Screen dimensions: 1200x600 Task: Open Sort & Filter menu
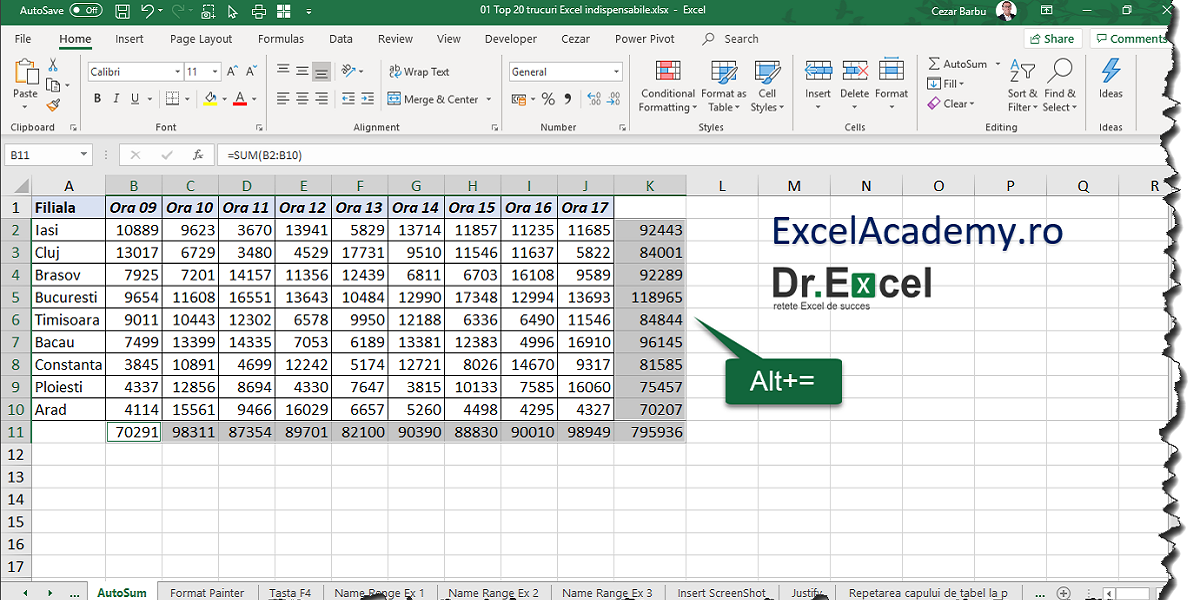tap(1022, 86)
